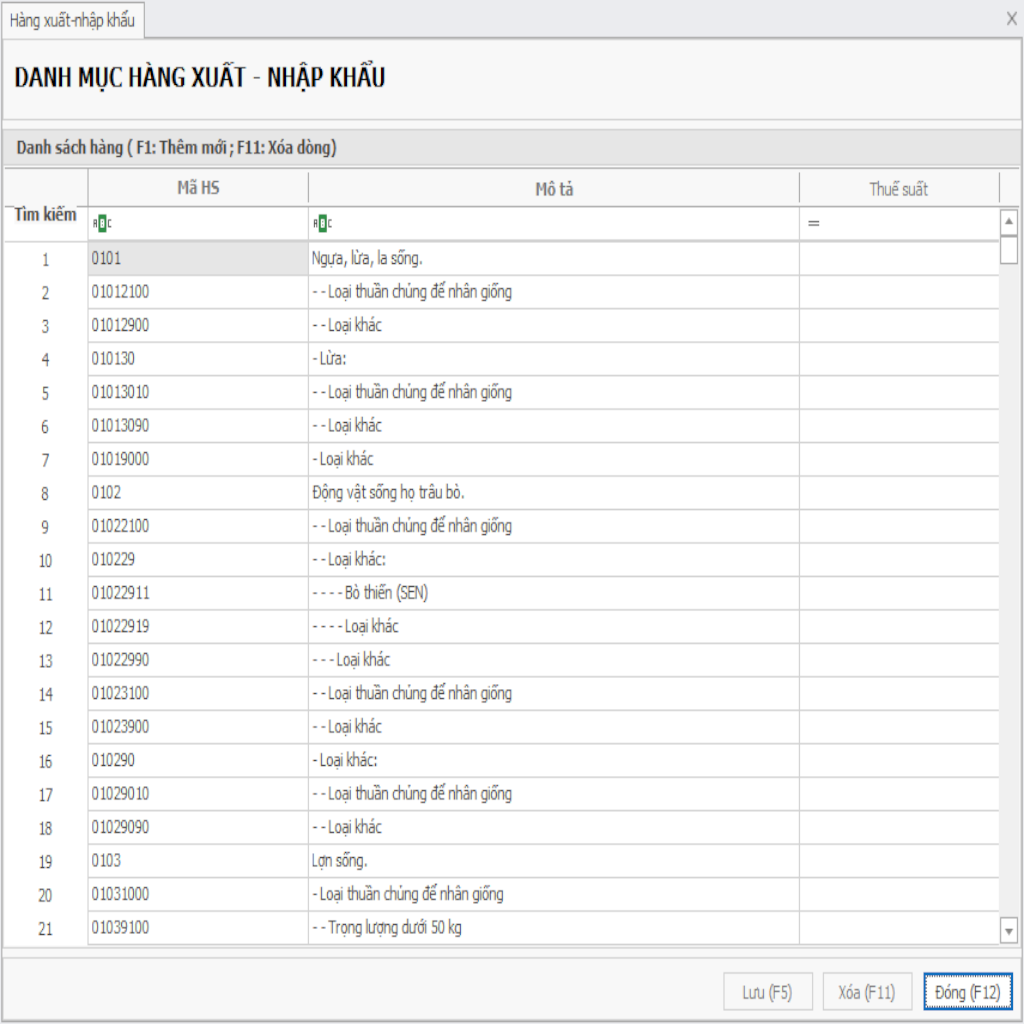Select the row 'Động vật sống họ trâu bò'

coord(553,492)
